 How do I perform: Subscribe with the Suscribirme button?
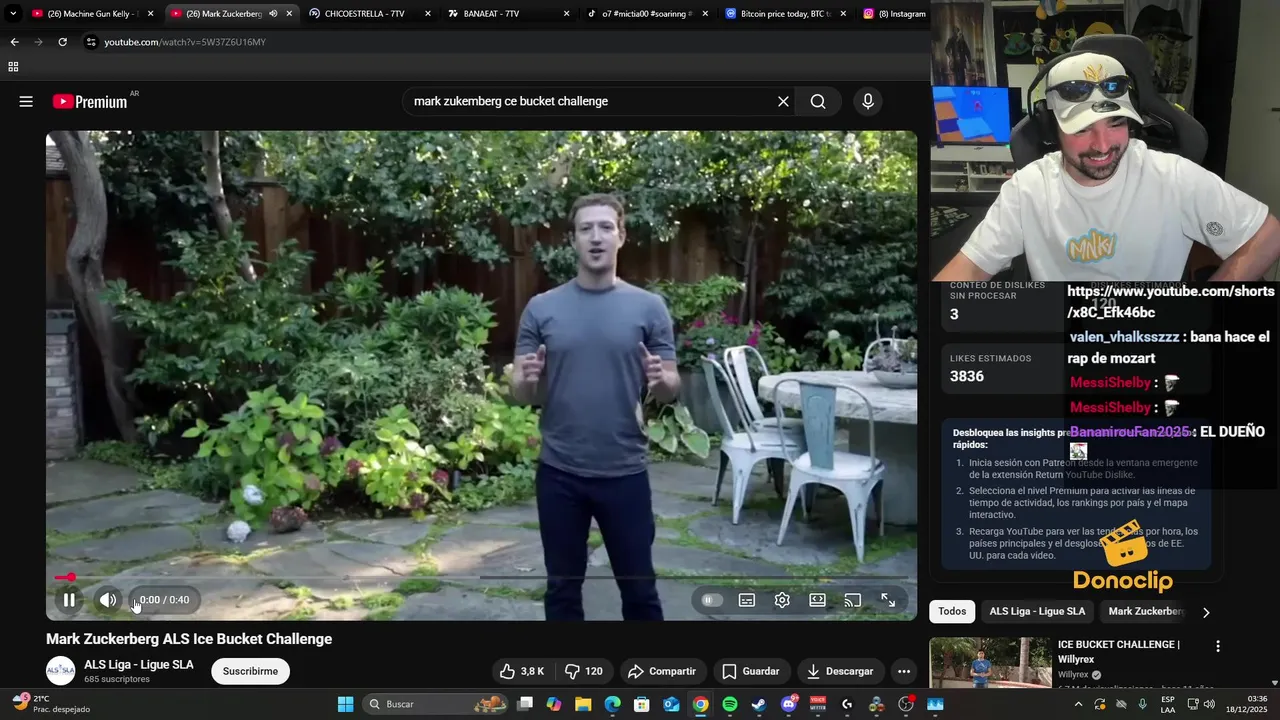coord(250,671)
